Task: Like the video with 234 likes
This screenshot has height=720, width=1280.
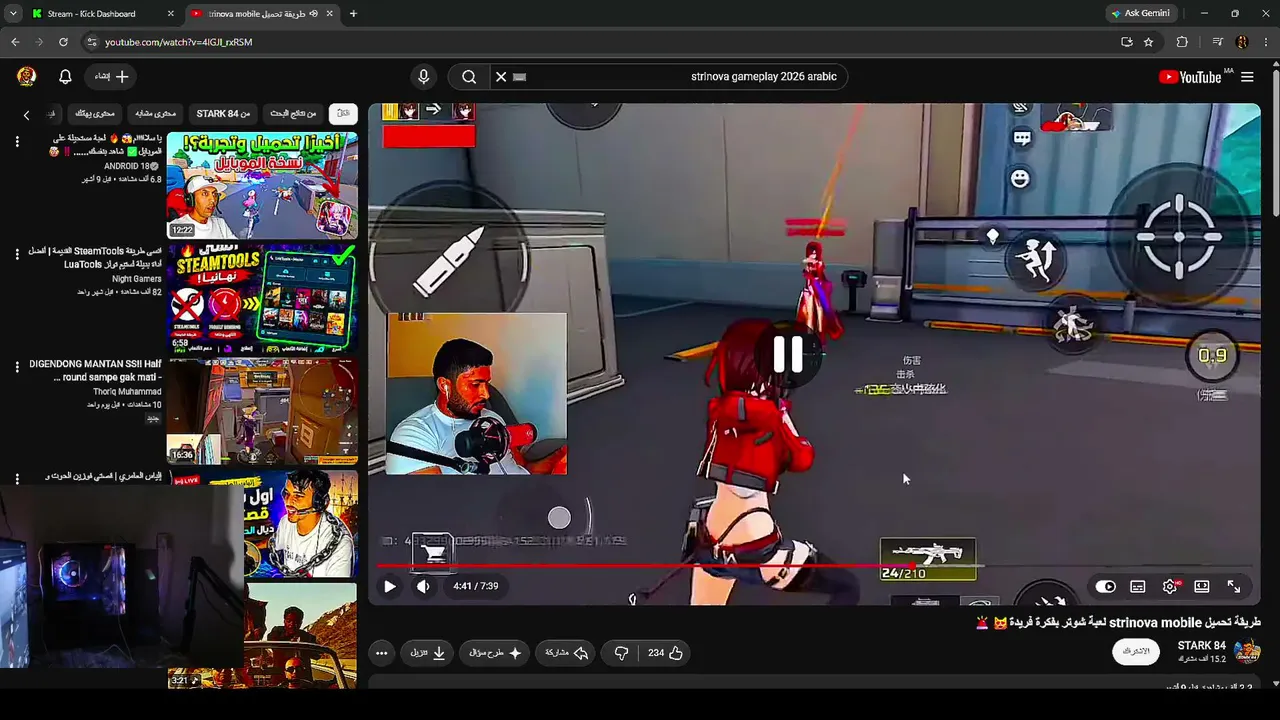Action: [x=666, y=653]
